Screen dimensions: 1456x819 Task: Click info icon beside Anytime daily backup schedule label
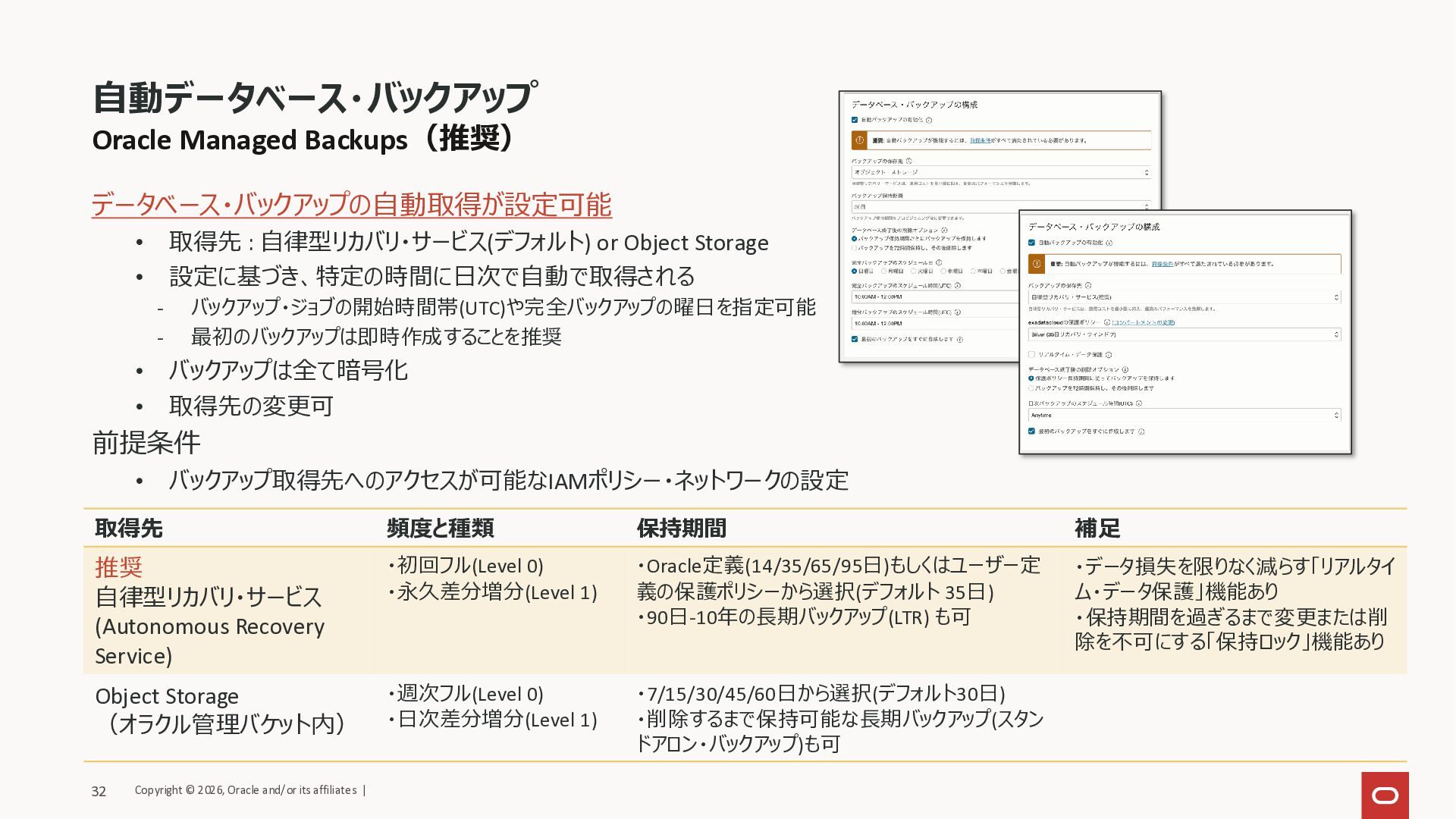tap(1139, 403)
